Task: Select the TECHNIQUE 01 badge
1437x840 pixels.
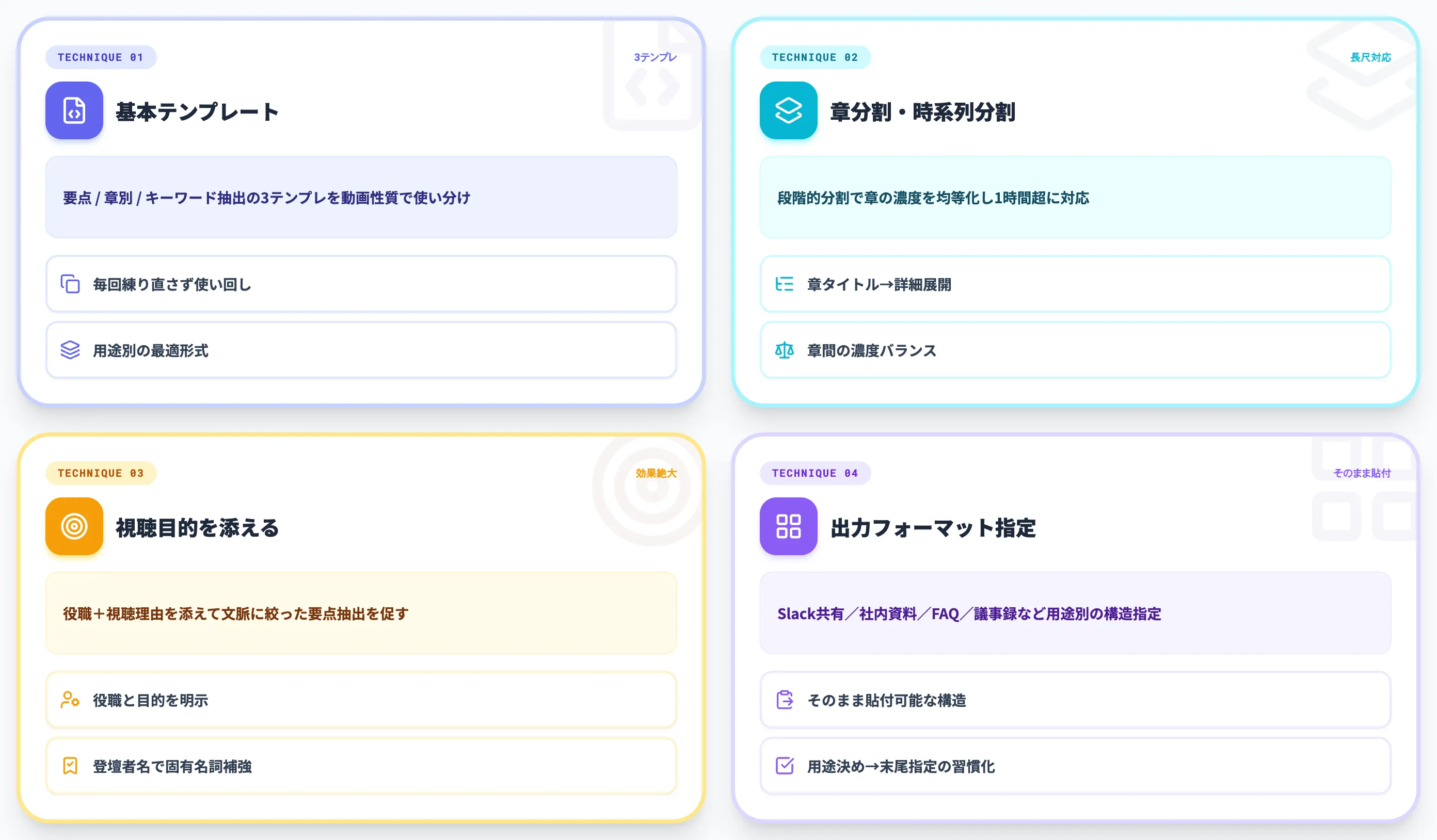Action: coord(101,57)
